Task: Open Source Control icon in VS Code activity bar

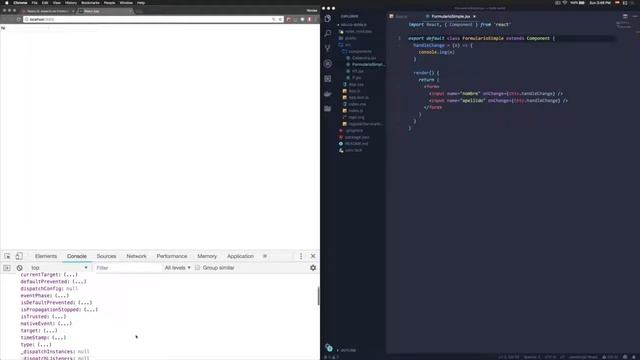Action: pos(328,48)
